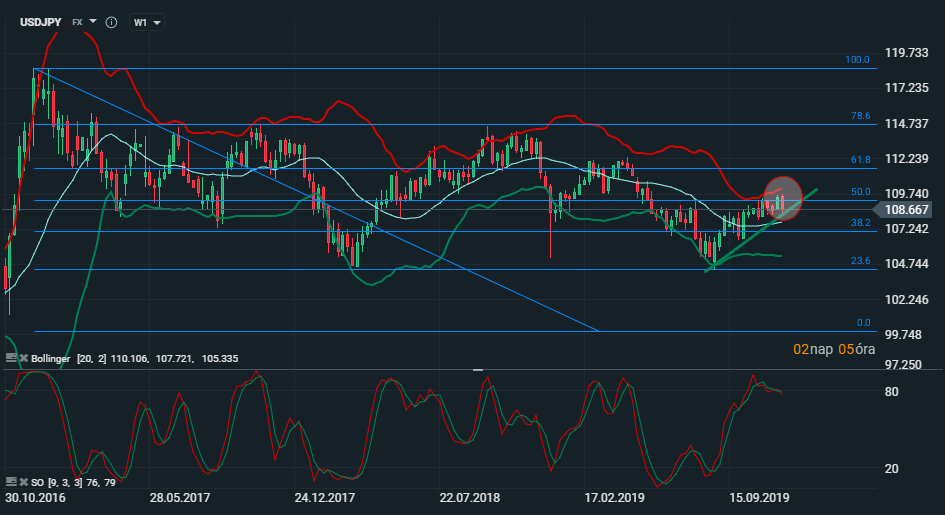
Task: Click the SO indicator label
Action: click(37, 482)
